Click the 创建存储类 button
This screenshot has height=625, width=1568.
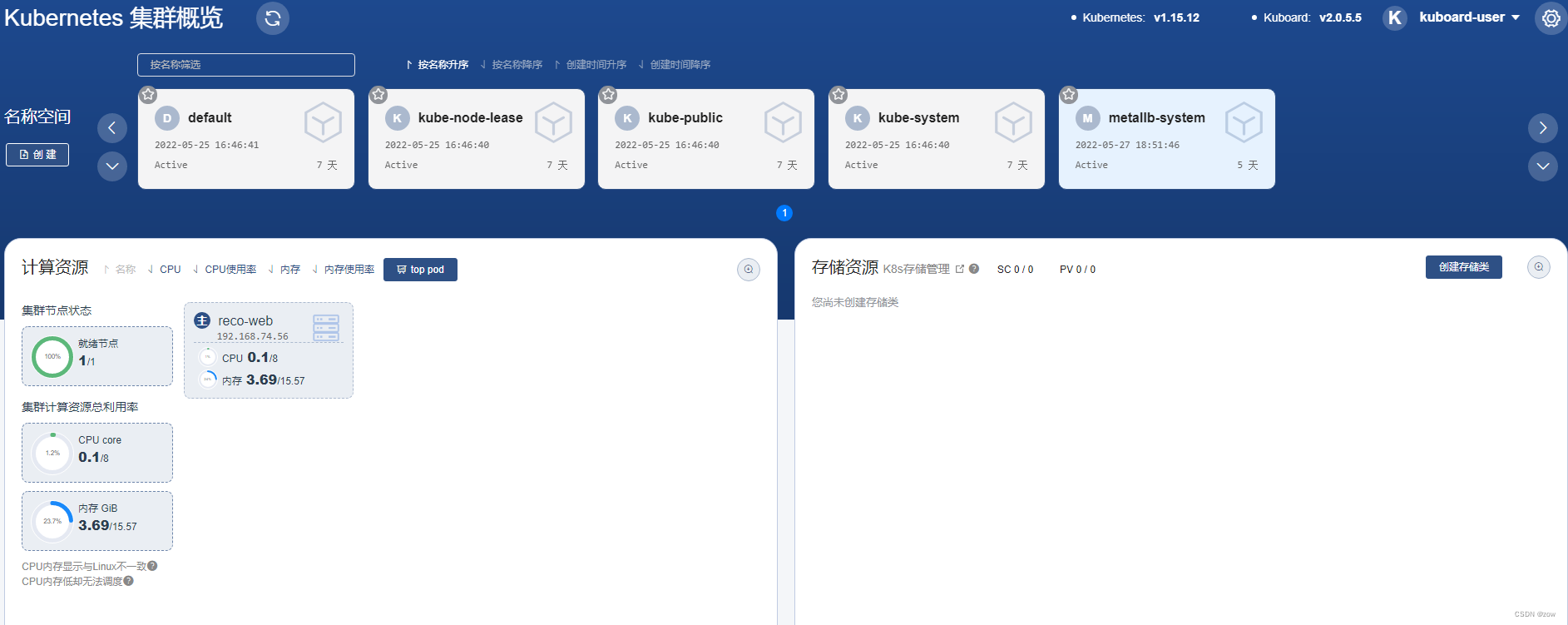tap(1464, 267)
